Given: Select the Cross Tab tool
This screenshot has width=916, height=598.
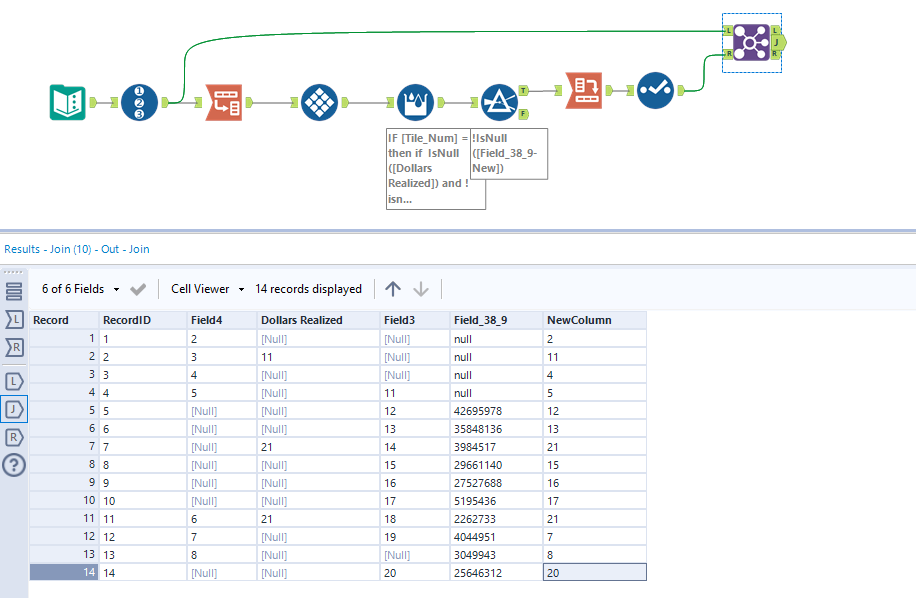Looking at the screenshot, I should click(318, 101).
